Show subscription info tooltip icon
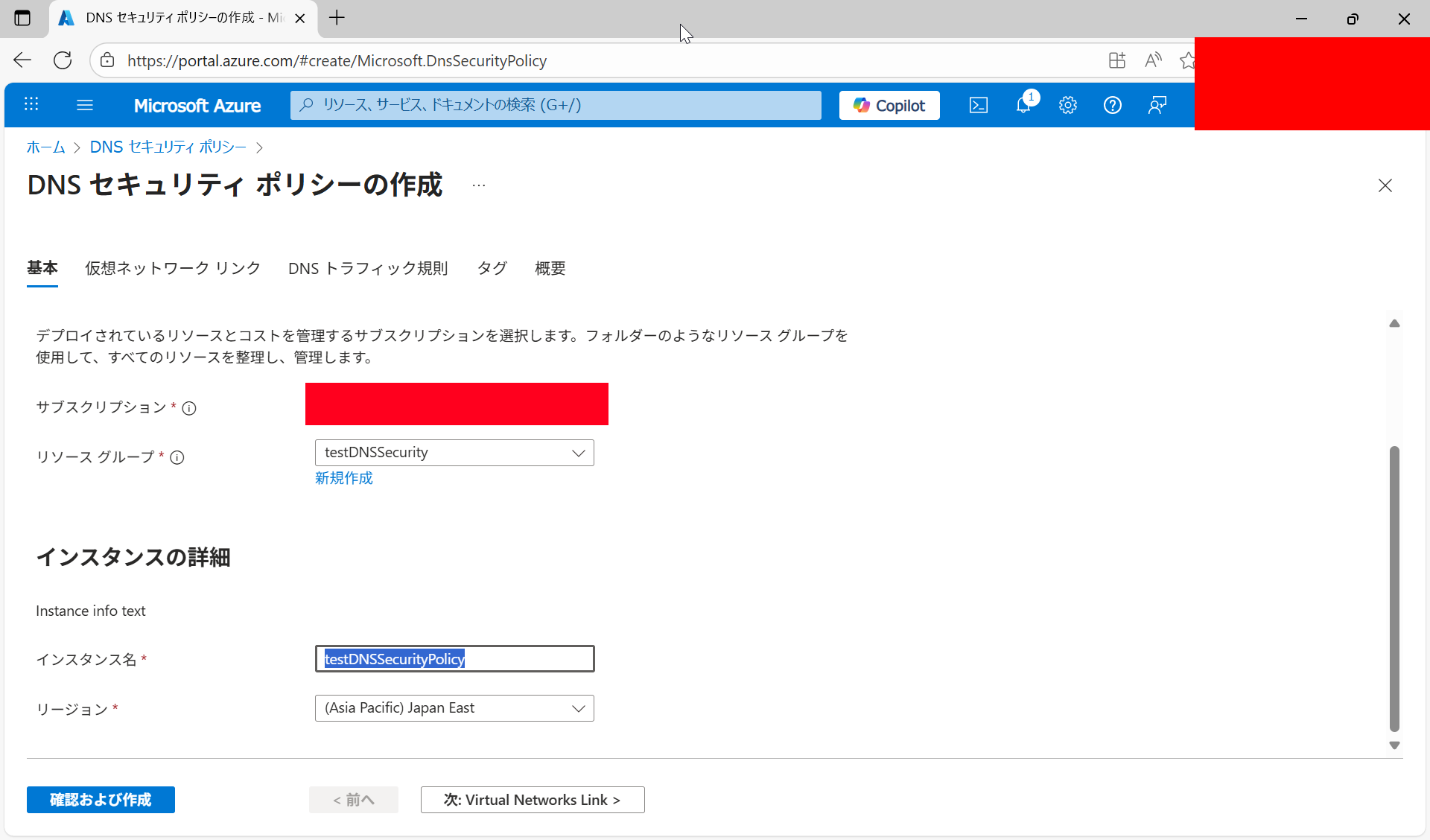 coord(189,408)
